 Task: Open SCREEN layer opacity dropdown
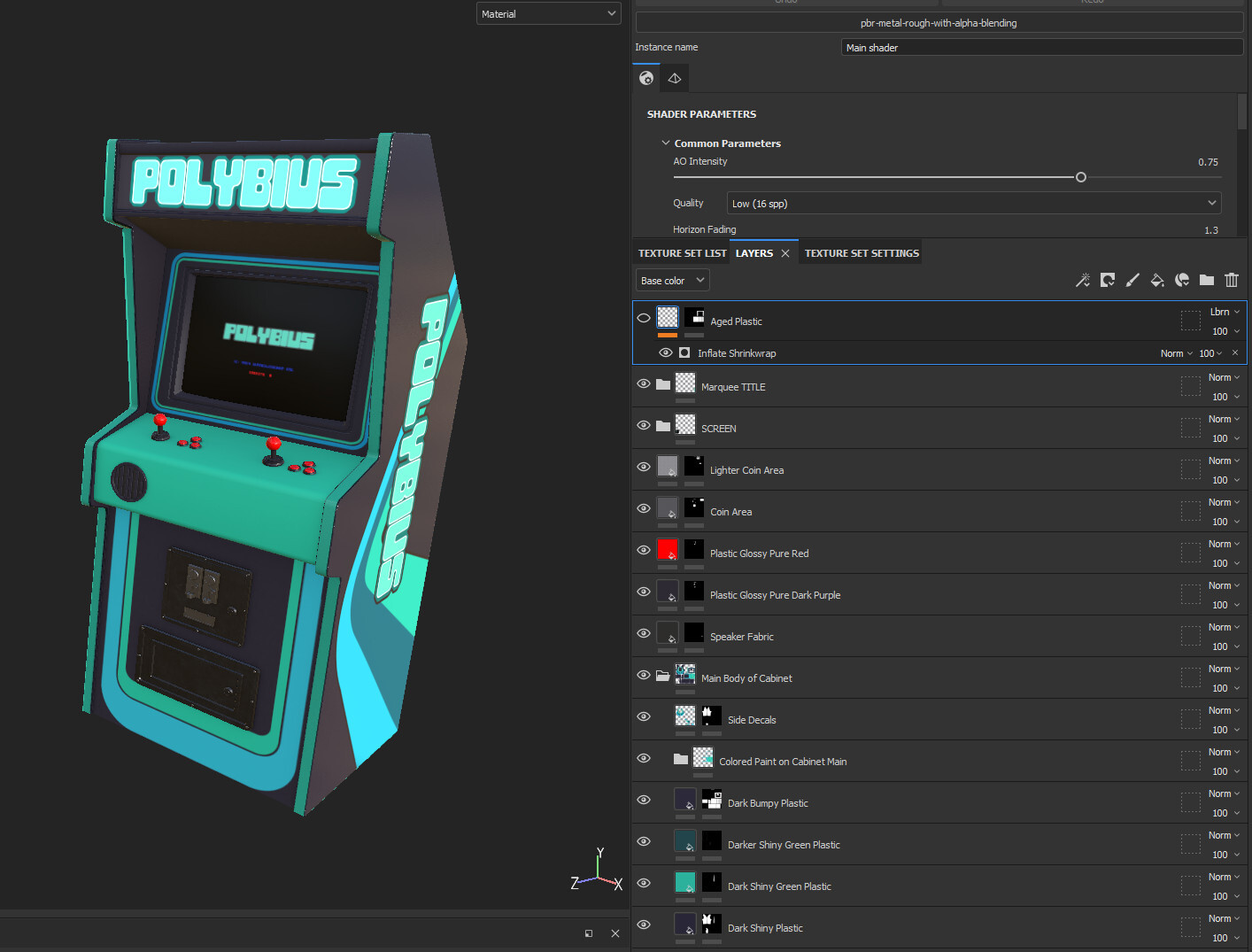(x=1225, y=438)
